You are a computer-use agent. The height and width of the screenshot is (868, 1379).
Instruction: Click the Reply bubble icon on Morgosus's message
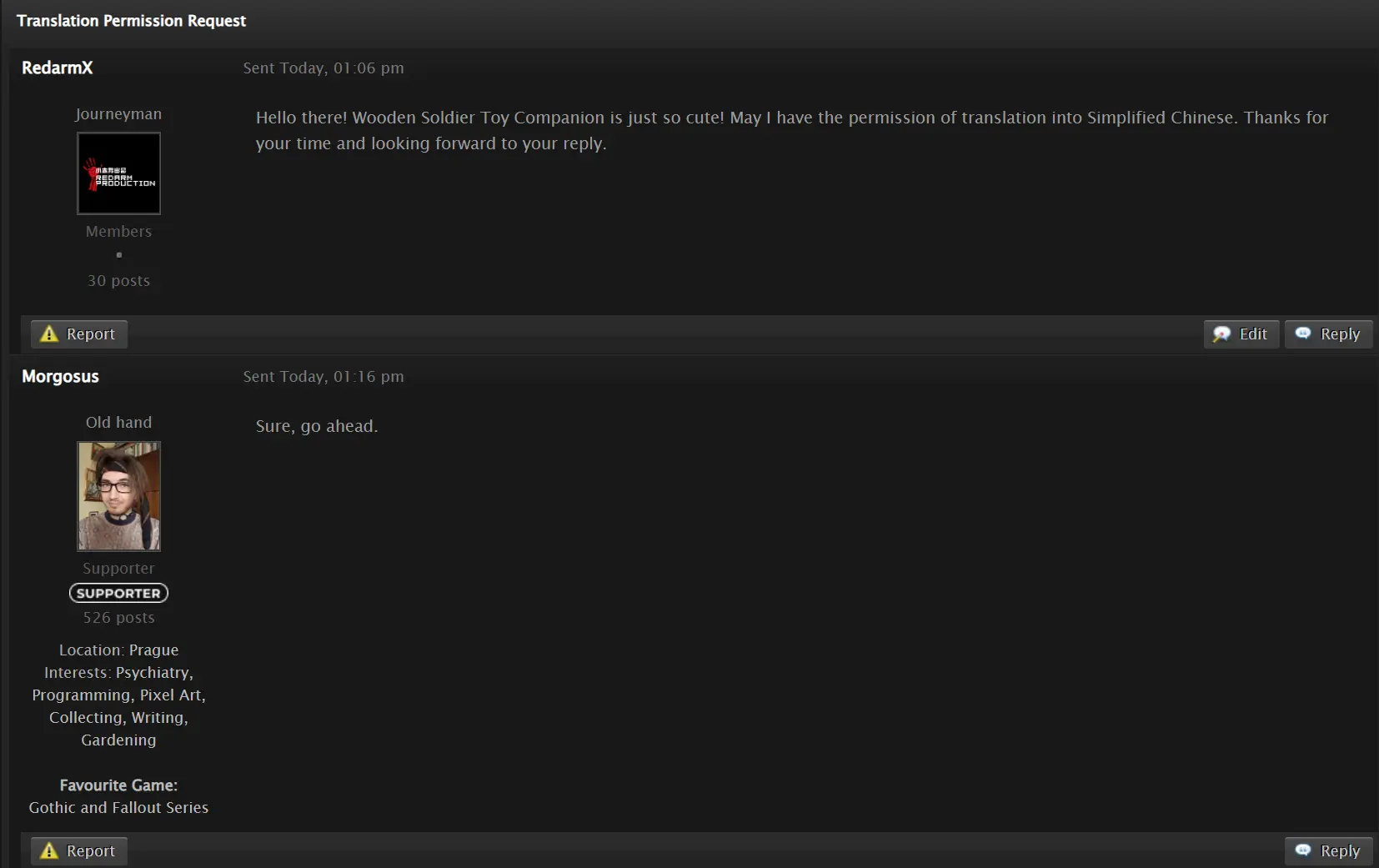pyautogui.click(x=1303, y=850)
